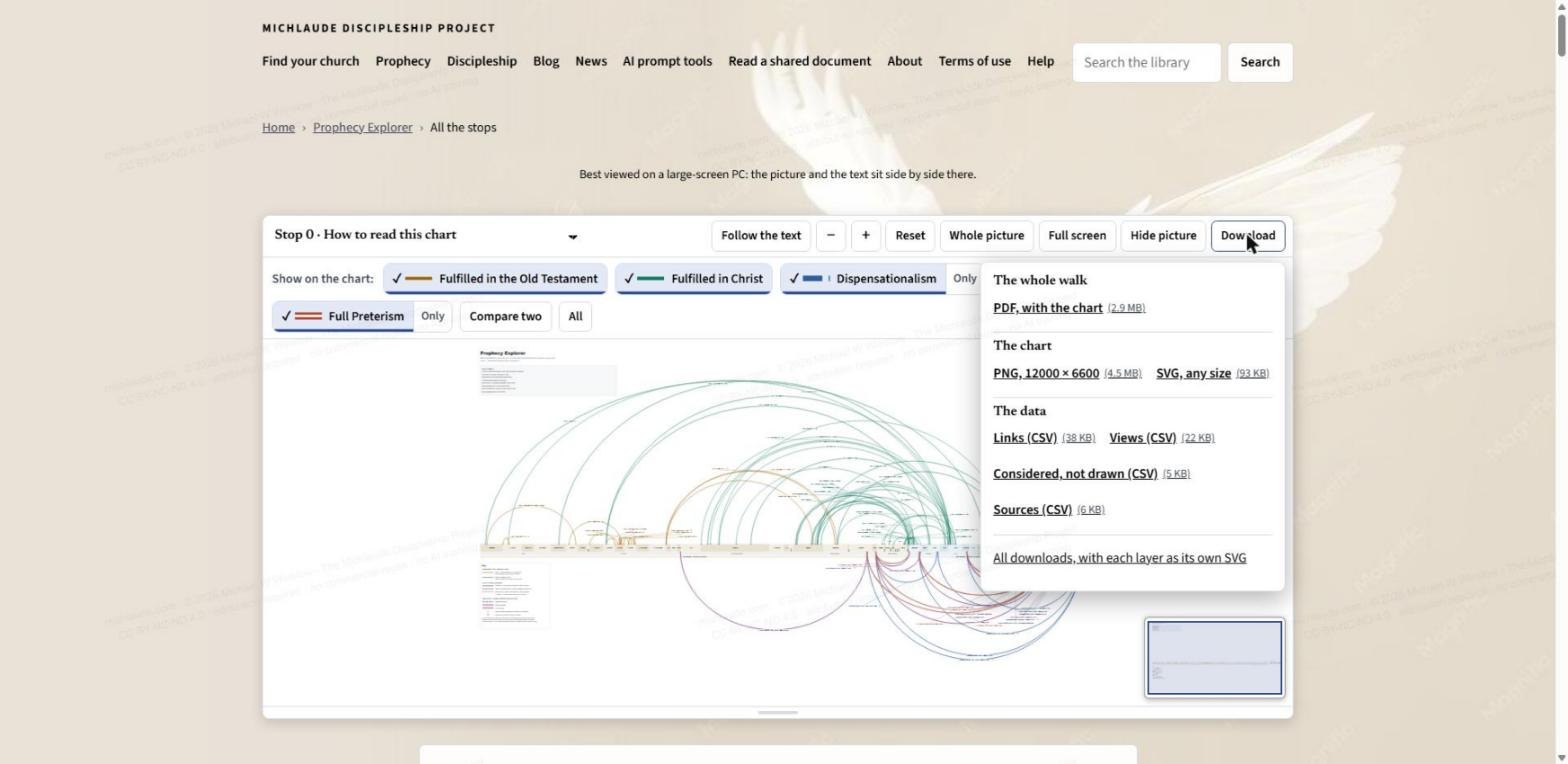Viewport: 1568px width, 764px height.
Task: Show the Whole picture
Action: pos(986,236)
